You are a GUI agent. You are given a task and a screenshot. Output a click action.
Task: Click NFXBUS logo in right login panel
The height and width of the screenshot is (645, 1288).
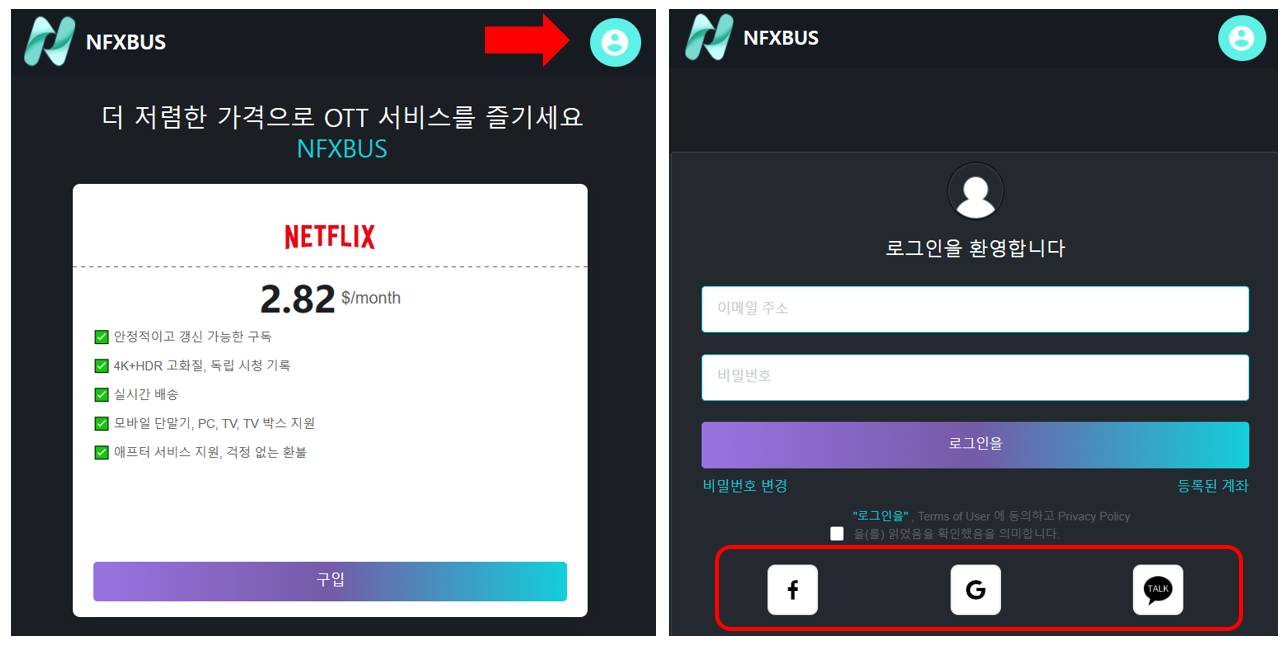[x=709, y=37]
